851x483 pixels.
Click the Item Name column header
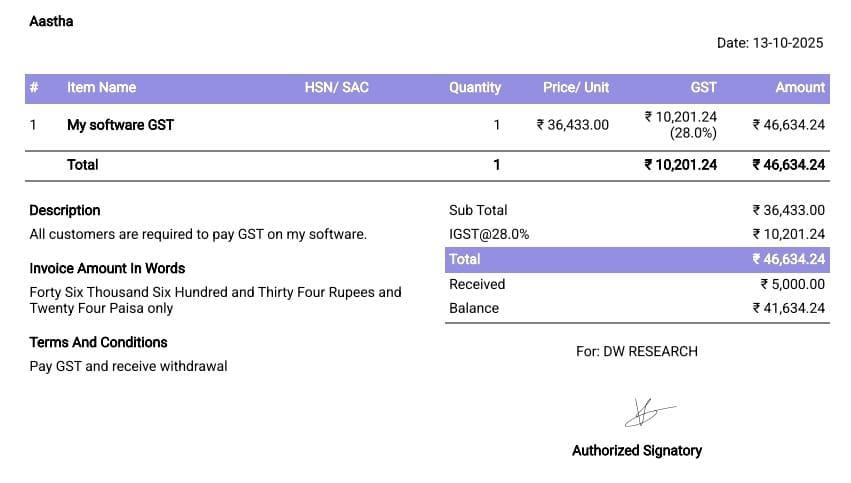pyautogui.click(x=101, y=88)
